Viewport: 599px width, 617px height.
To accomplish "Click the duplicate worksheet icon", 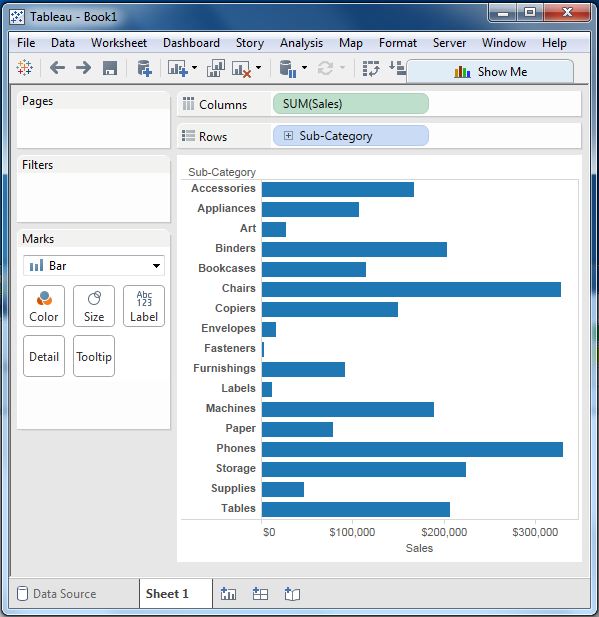I will click(216, 68).
